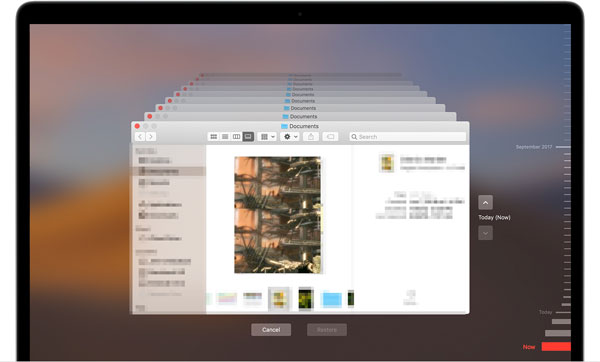600x362 pixels.
Task: Switch to list view
Action: (x=225, y=137)
